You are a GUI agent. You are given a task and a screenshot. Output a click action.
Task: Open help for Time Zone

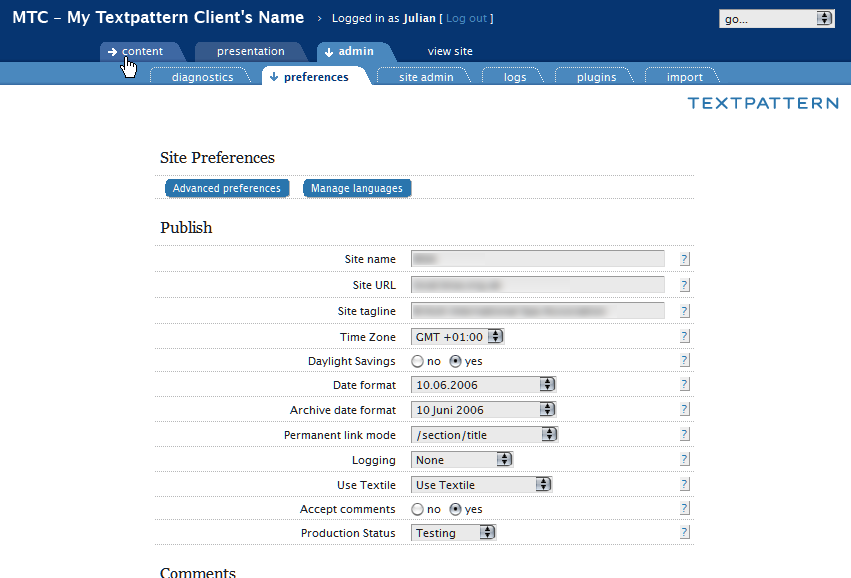684,336
